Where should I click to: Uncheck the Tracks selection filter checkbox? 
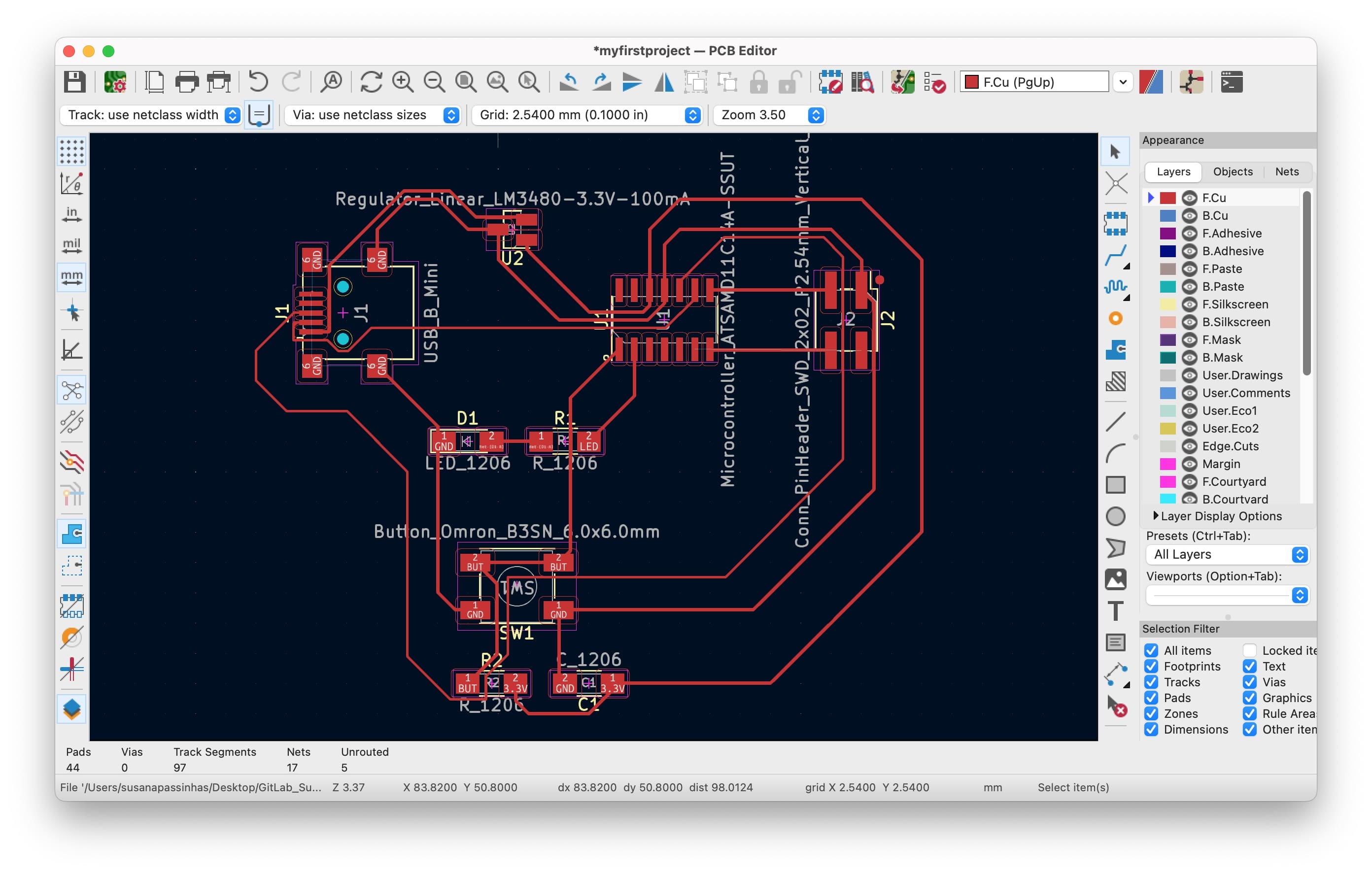1151,682
